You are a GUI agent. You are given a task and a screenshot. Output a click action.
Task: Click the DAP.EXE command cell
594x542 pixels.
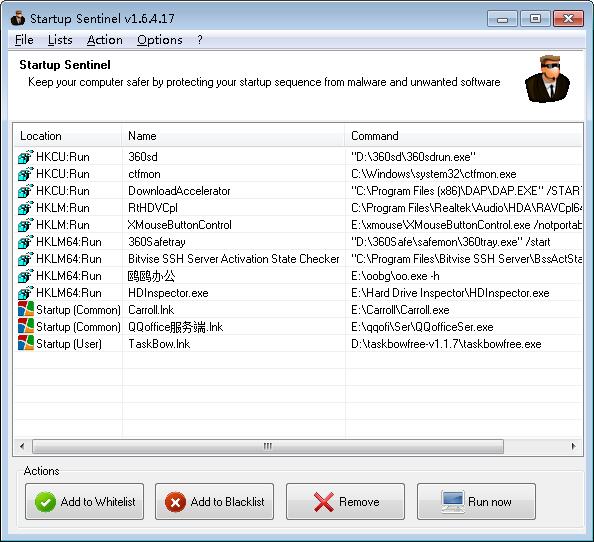(x=466, y=191)
